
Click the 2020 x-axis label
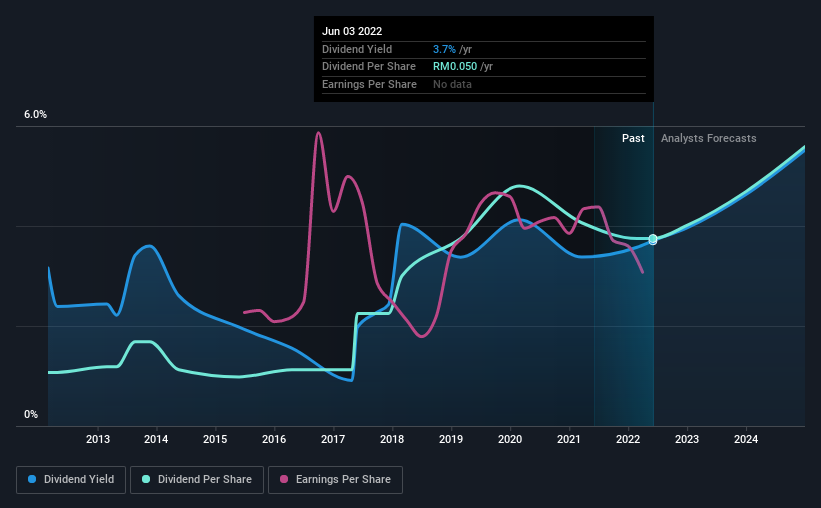[509, 439]
